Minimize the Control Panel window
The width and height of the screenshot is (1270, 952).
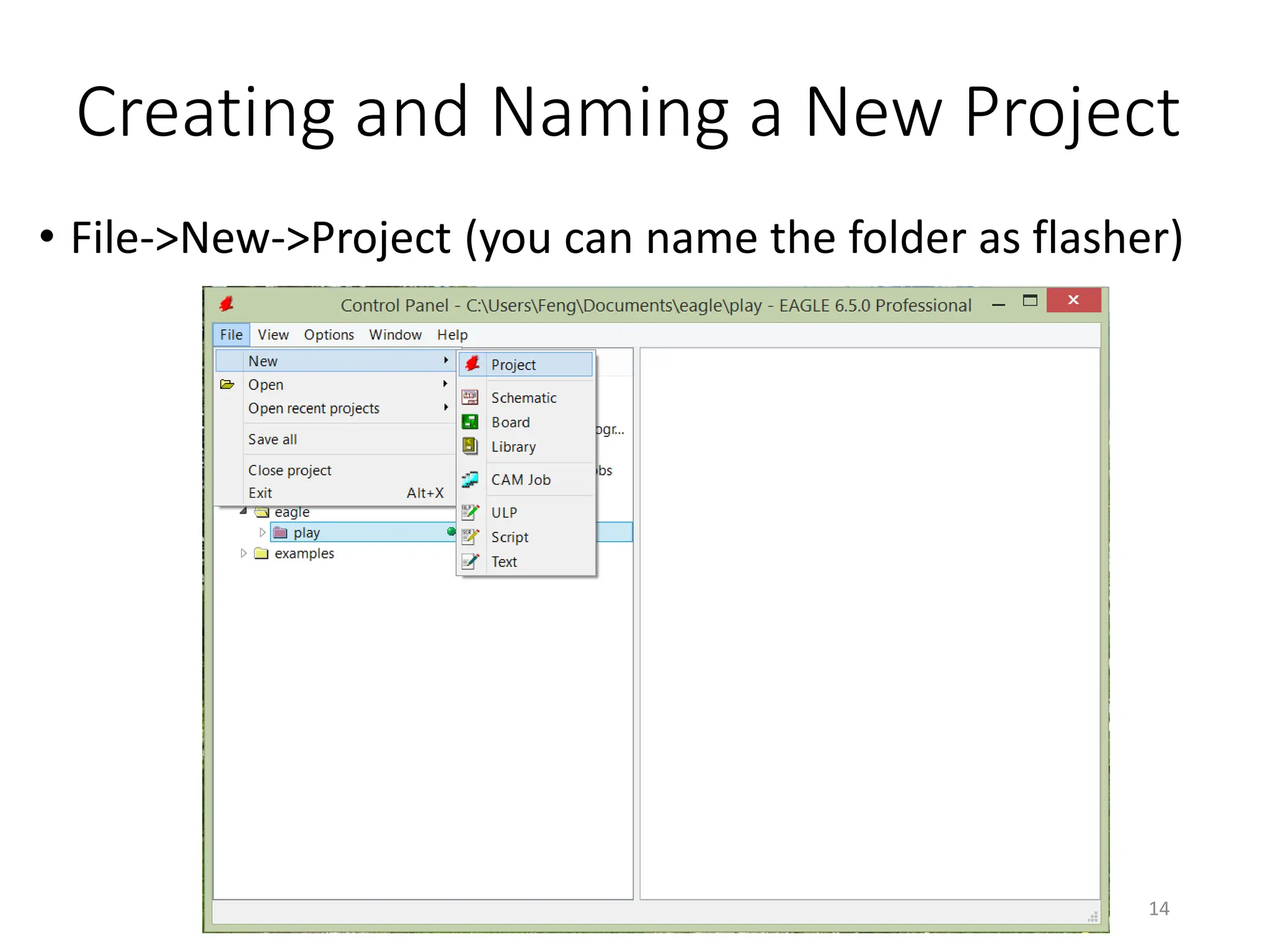[998, 303]
